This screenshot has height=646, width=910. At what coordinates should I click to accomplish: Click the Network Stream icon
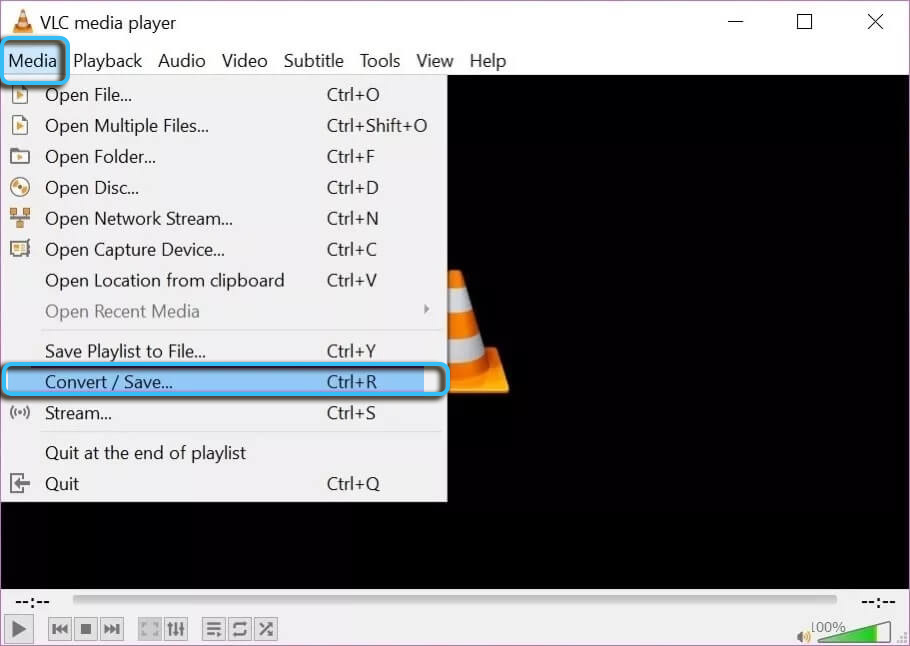[20, 218]
